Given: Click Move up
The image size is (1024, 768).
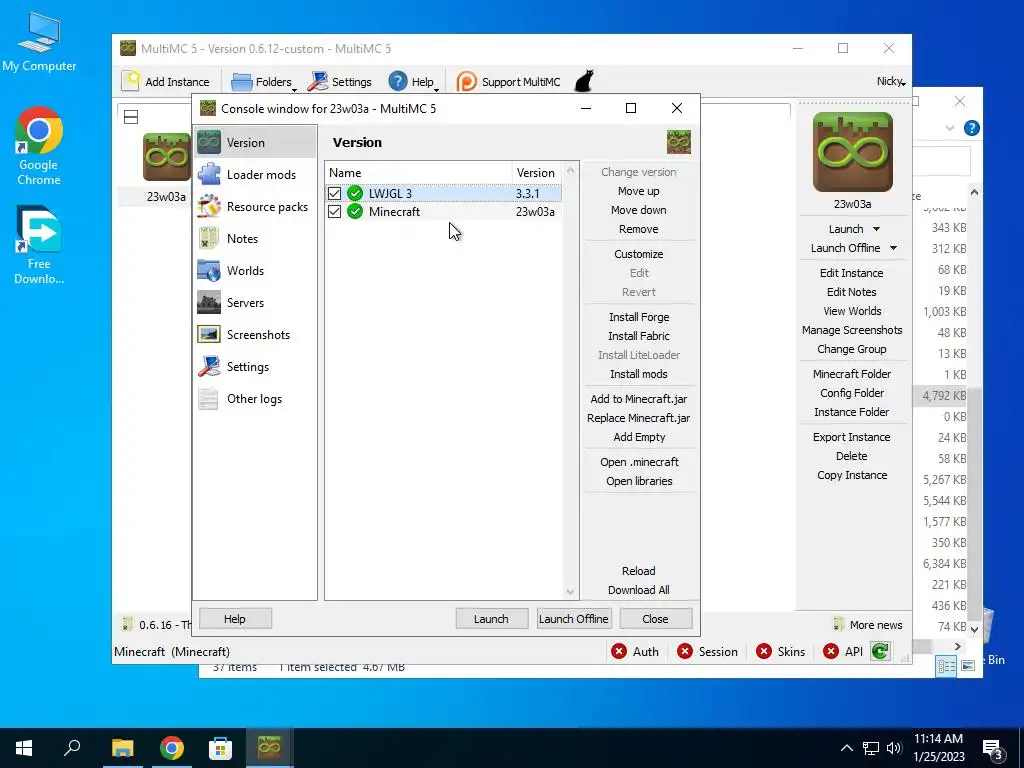Looking at the screenshot, I should click(639, 191).
